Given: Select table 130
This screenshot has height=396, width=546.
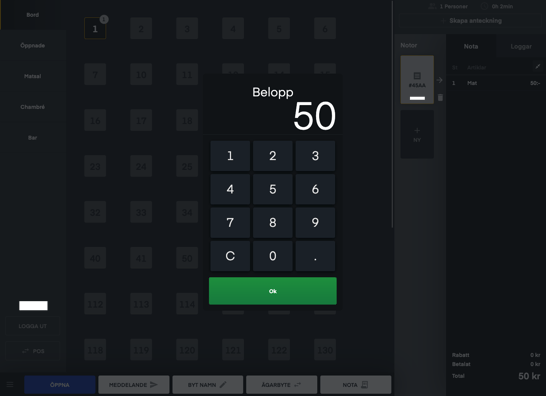Looking at the screenshot, I should (x=325, y=350).
